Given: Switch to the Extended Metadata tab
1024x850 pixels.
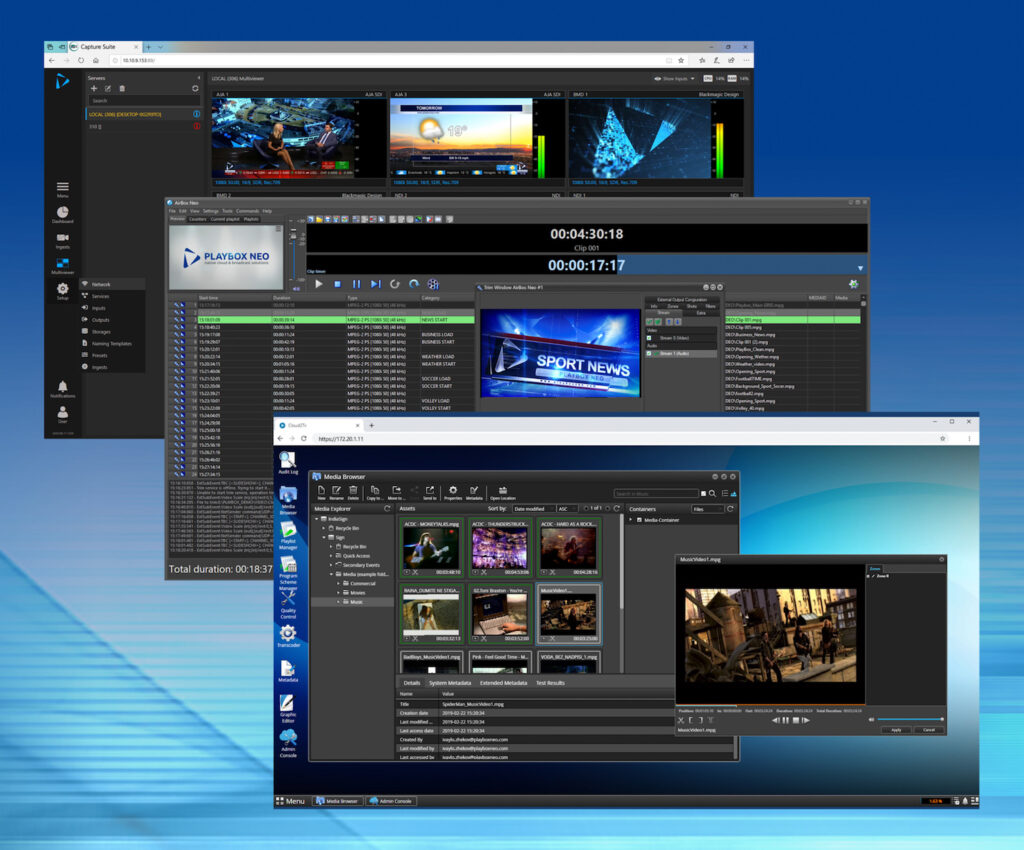Looking at the screenshot, I should [x=503, y=683].
